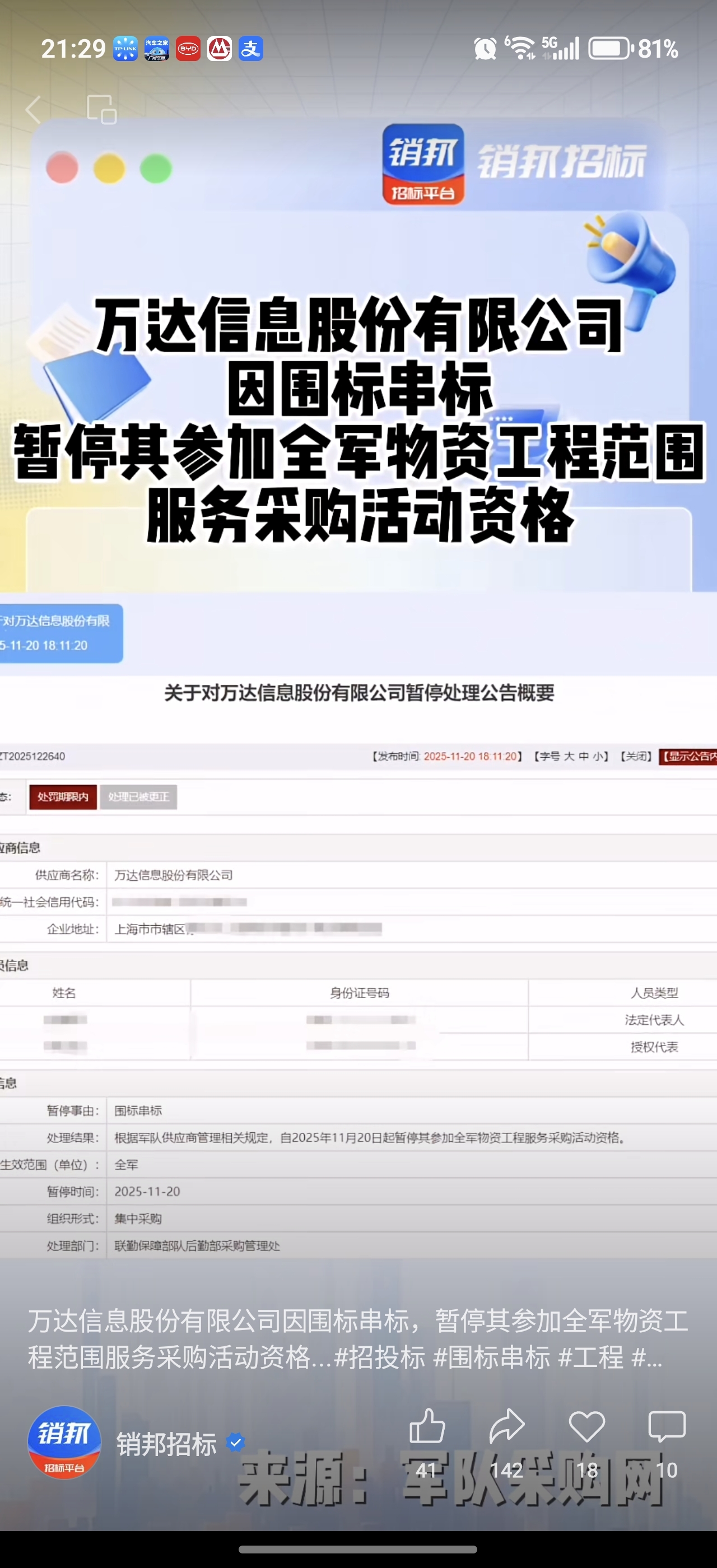717x1568 pixels.
Task: Tap the floating window icon beside back arrow
Action: click(x=101, y=110)
